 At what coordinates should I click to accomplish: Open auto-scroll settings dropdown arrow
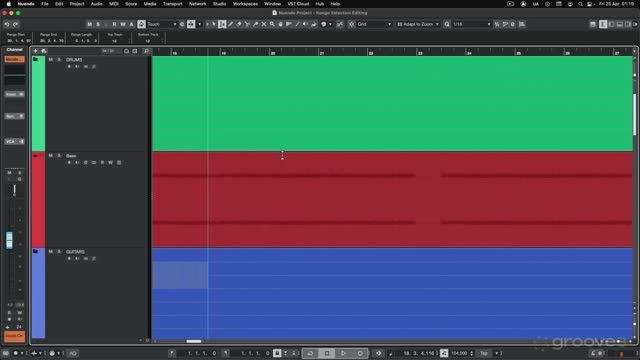click(200, 24)
